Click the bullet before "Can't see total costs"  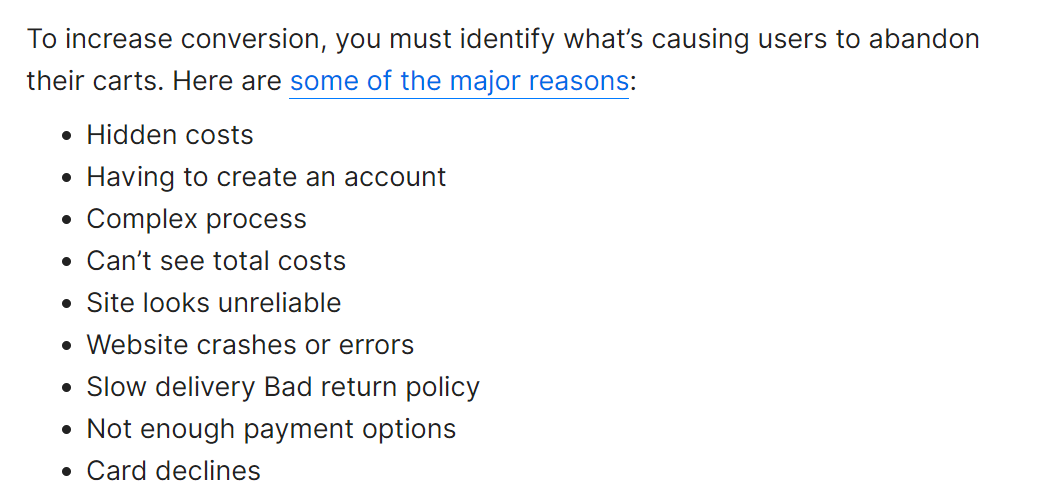[67, 263]
